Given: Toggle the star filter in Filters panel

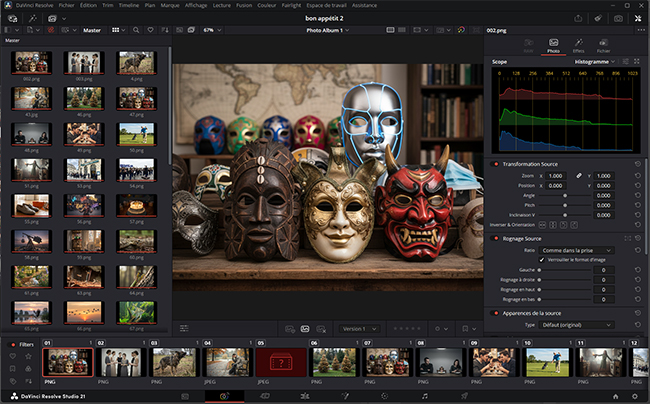Looking at the screenshot, I should tap(28, 356).
